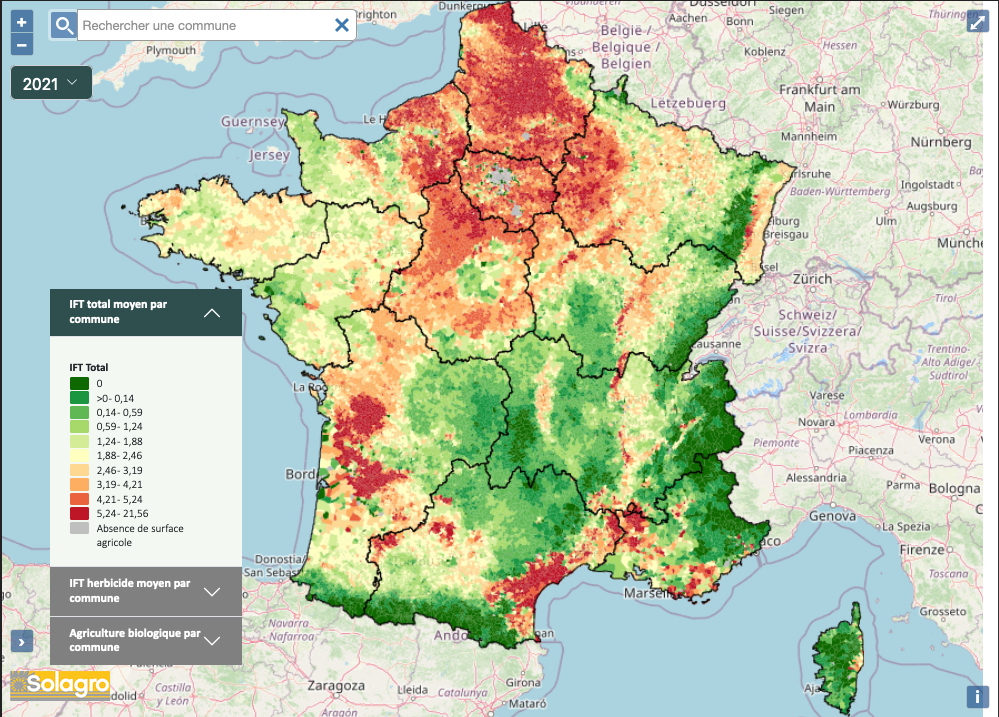This screenshot has height=717, width=999.
Task: Click the dark red 5,24-21,56 legend swatch
Action: pyautogui.click(x=79, y=513)
